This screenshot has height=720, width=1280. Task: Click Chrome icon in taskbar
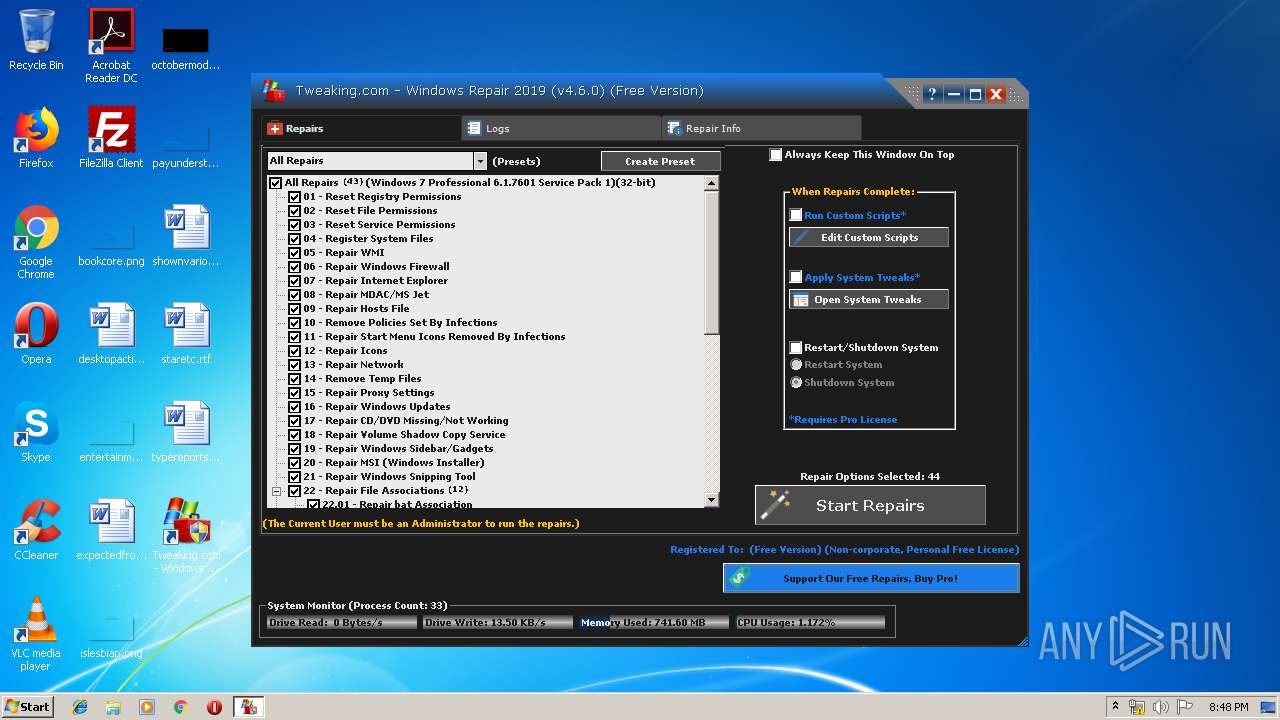tap(180, 707)
